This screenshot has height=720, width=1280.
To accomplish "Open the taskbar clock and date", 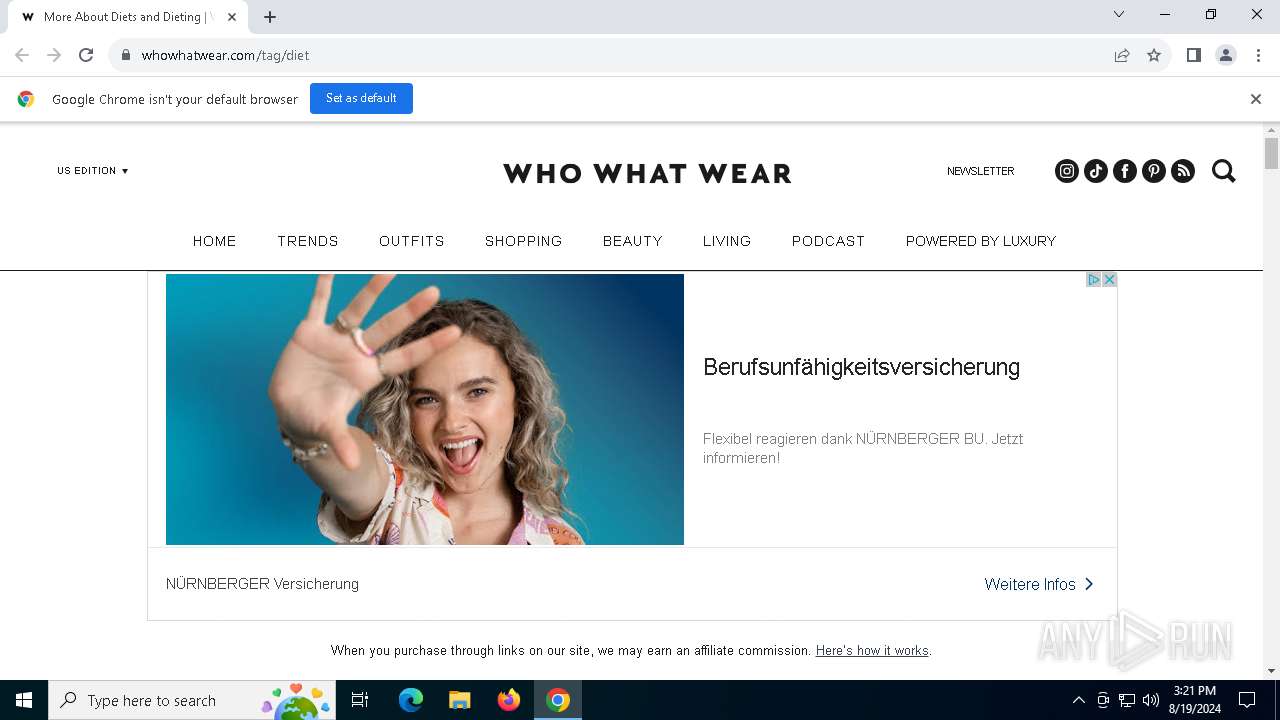I will (1195, 700).
